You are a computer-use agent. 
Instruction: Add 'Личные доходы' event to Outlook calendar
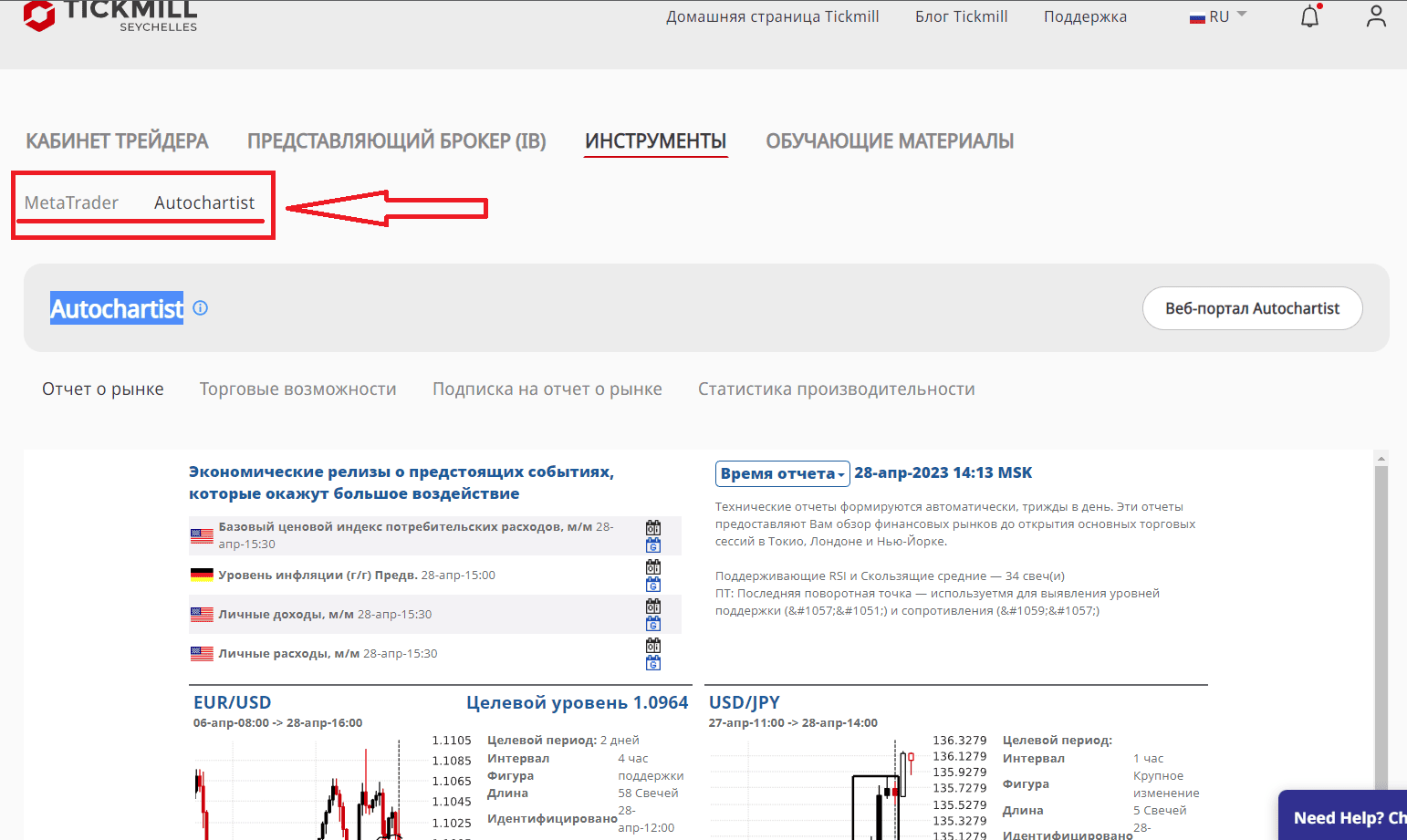point(653,606)
